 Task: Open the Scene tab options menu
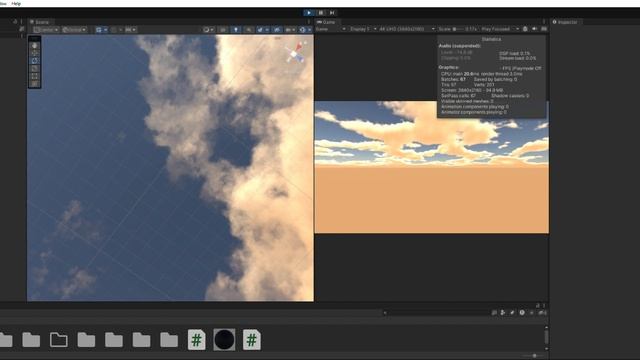309,22
